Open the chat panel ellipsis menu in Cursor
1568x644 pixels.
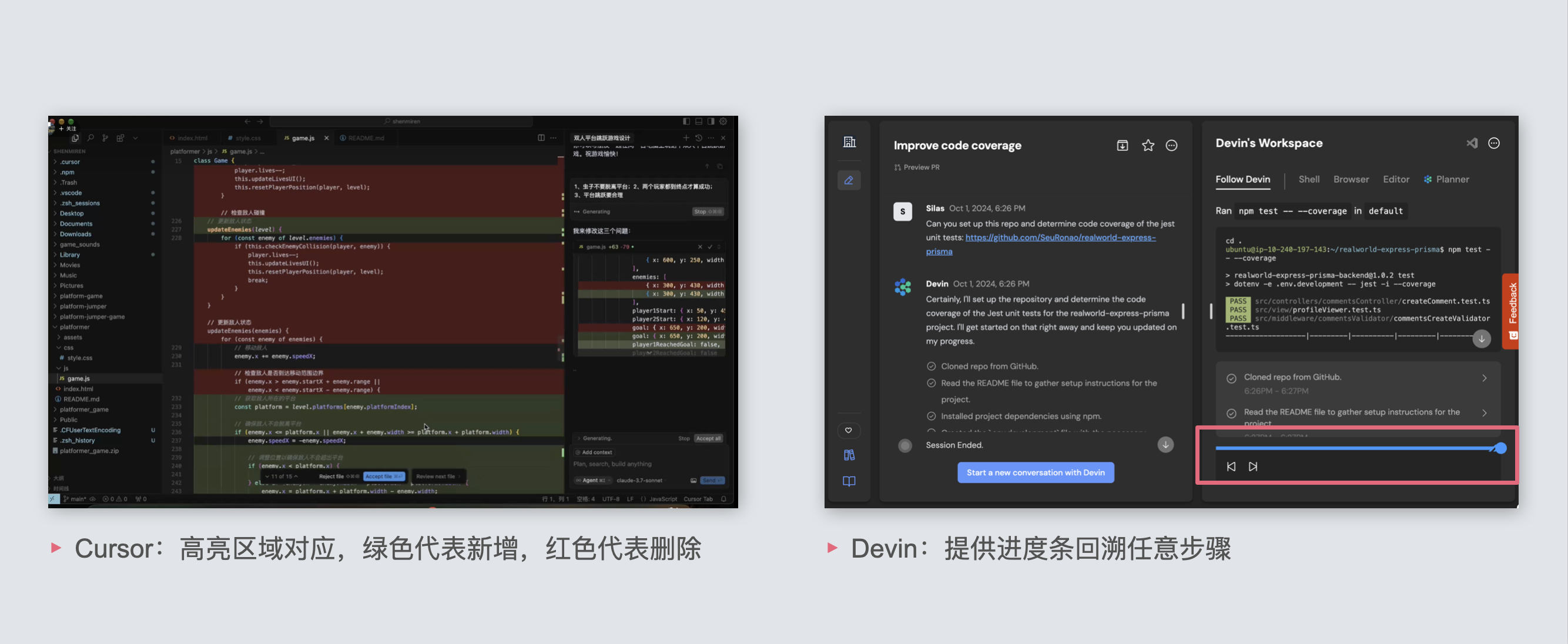(x=711, y=137)
